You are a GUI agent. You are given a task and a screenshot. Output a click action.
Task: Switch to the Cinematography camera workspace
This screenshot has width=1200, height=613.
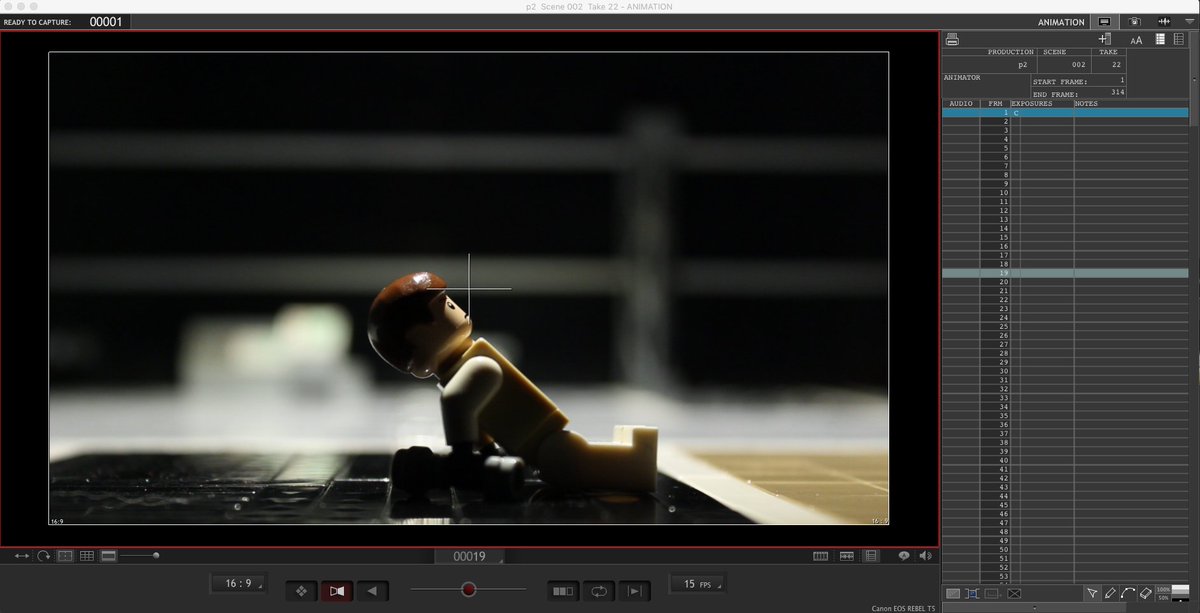click(1134, 21)
